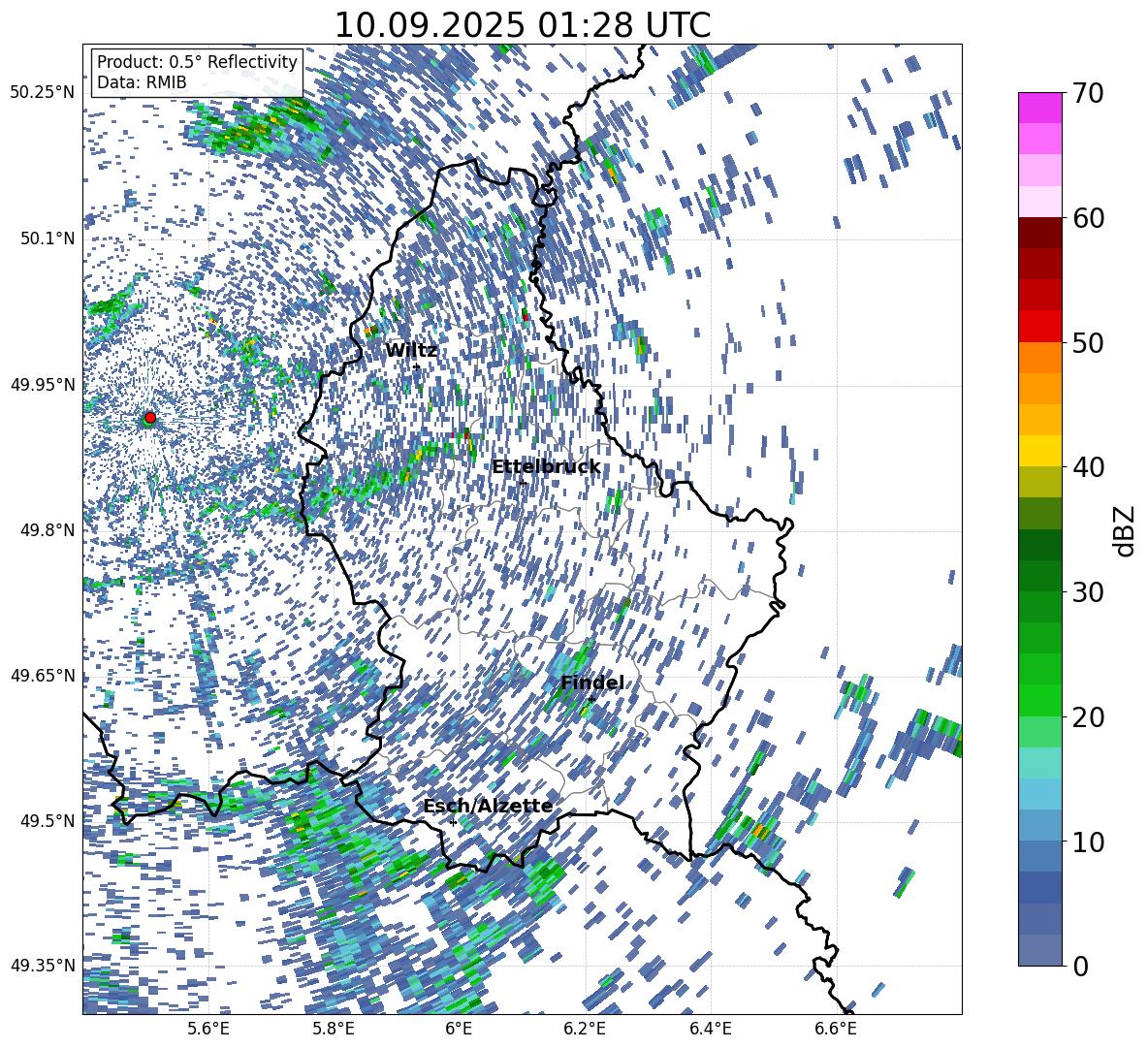Click the 50.25°N latitude label
Image resolution: width=1148 pixels, height=1048 pixels.
point(43,93)
